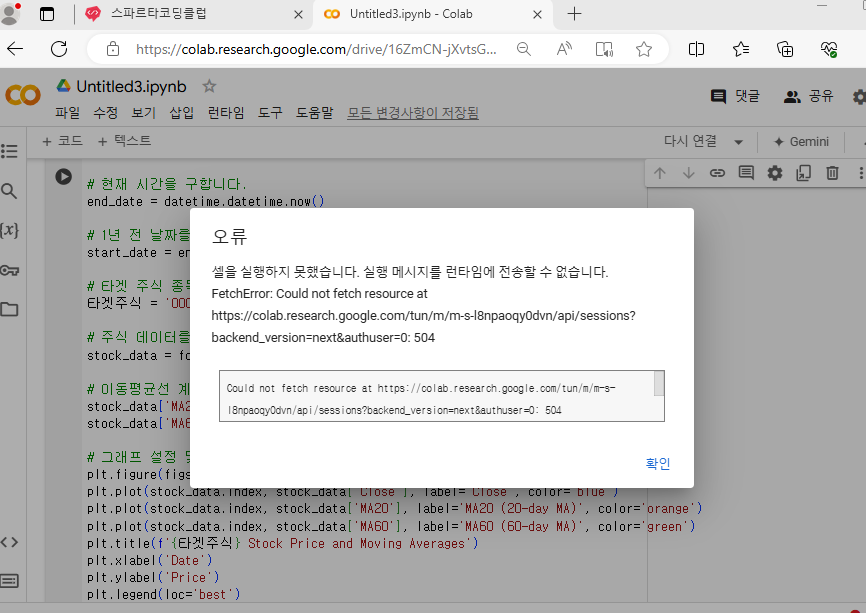Image resolution: width=866 pixels, height=613 pixels.
Task: Open the find and replace search icon
Action: (x=9, y=191)
